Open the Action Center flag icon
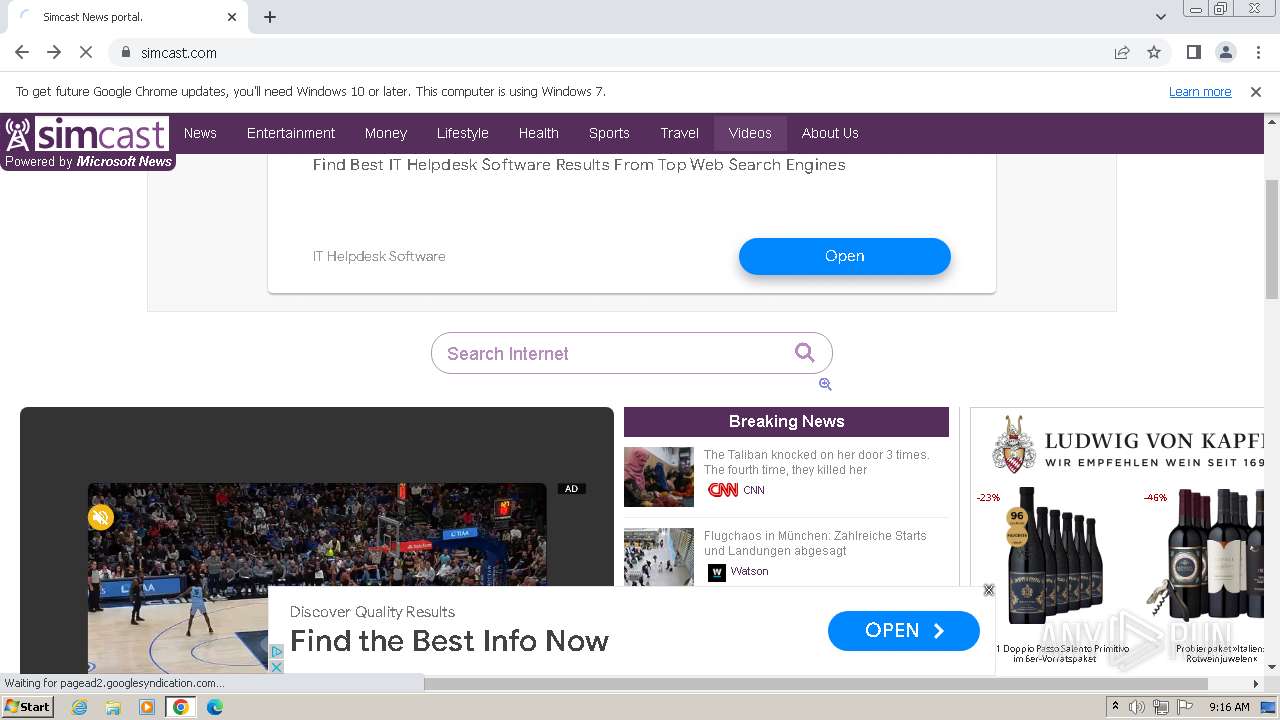Image resolution: width=1280 pixels, height=720 pixels. [x=1185, y=707]
